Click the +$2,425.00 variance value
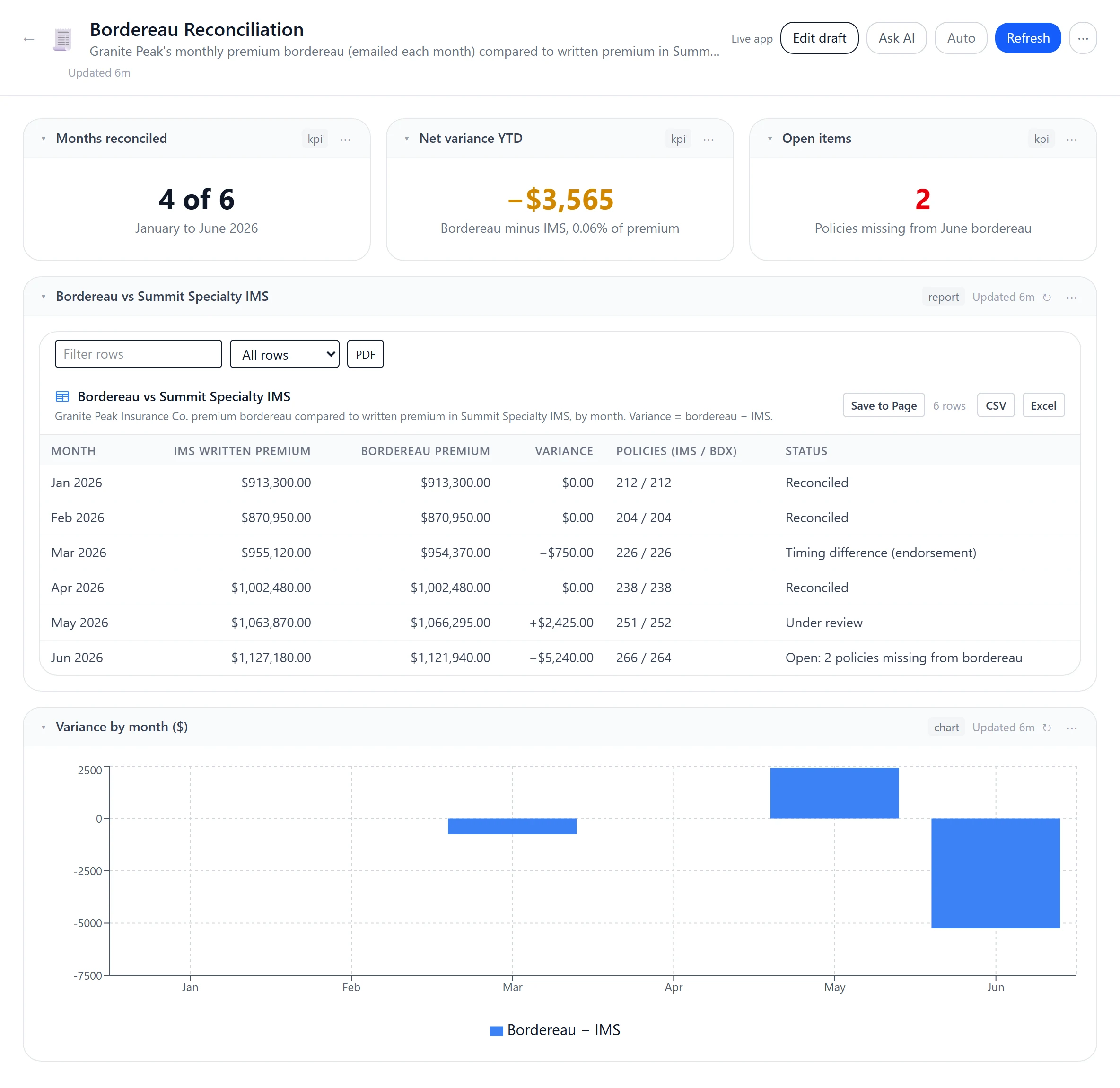Image resolution: width=1120 pixels, height=1088 pixels. pos(561,622)
